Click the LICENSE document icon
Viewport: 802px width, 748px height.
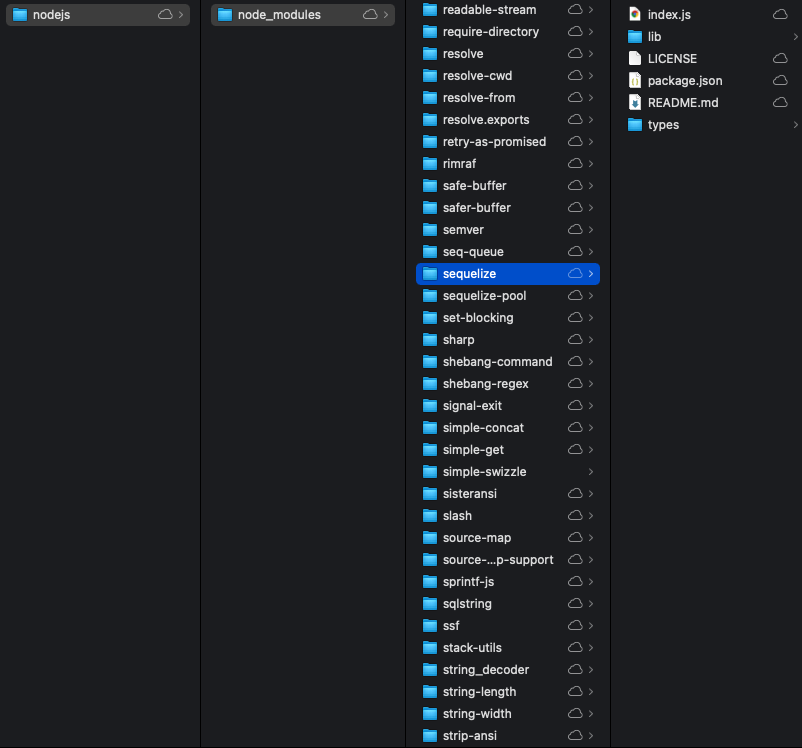pyautogui.click(x=635, y=58)
